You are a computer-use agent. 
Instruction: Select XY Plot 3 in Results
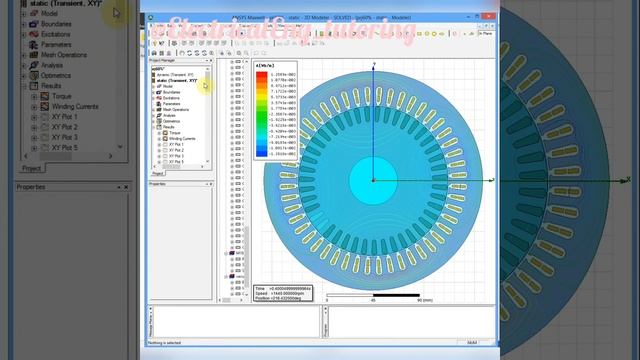[x=176, y=156]
